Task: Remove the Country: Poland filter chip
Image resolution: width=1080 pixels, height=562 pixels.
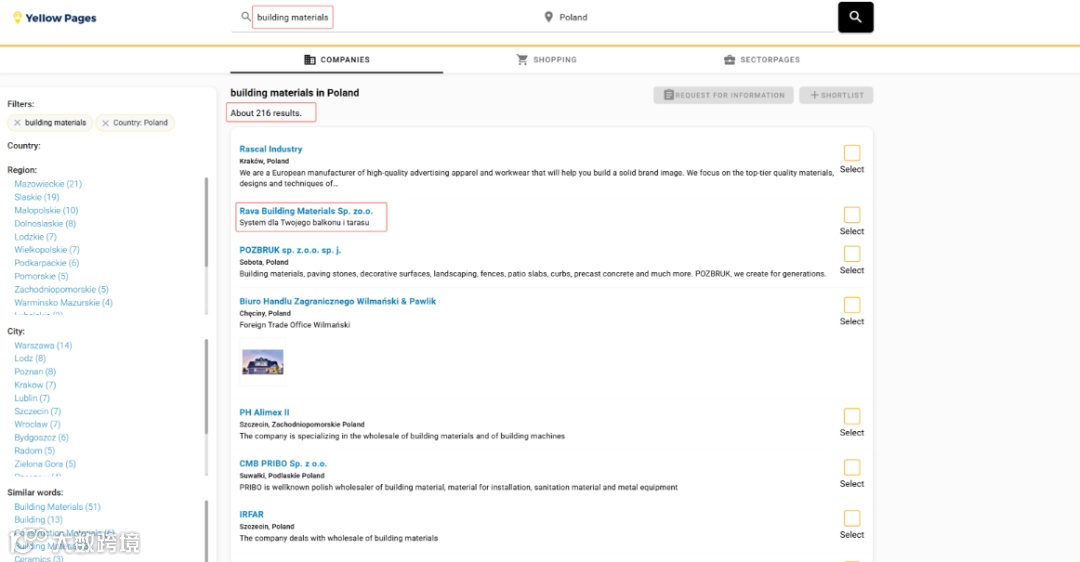Action: pos(105,123)
